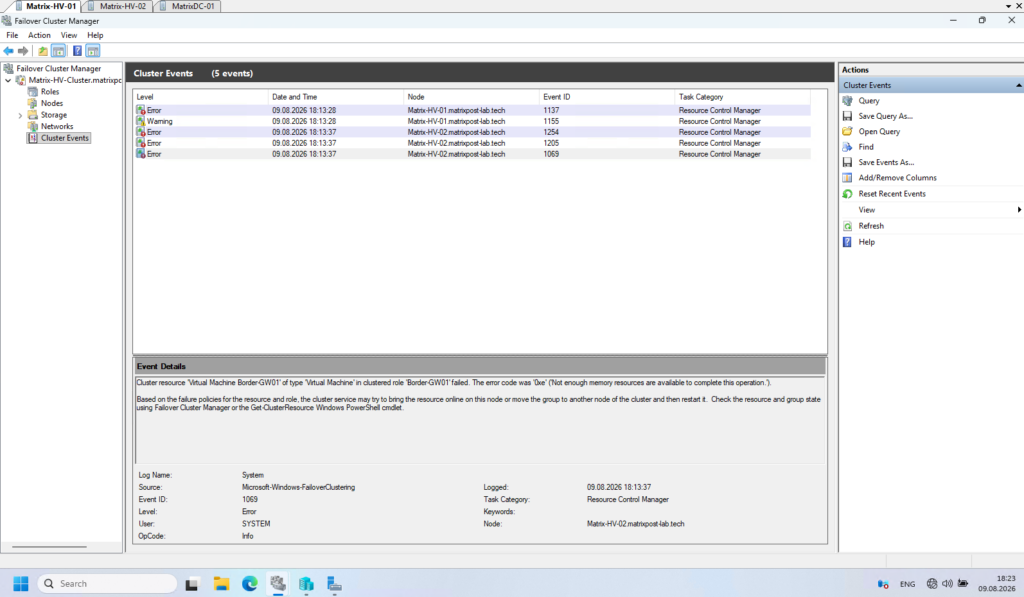Expand the View submenu arrow in Actions
Image resolution: width=1024 pixels, height=597 pixels.
tap(1019, 210)
